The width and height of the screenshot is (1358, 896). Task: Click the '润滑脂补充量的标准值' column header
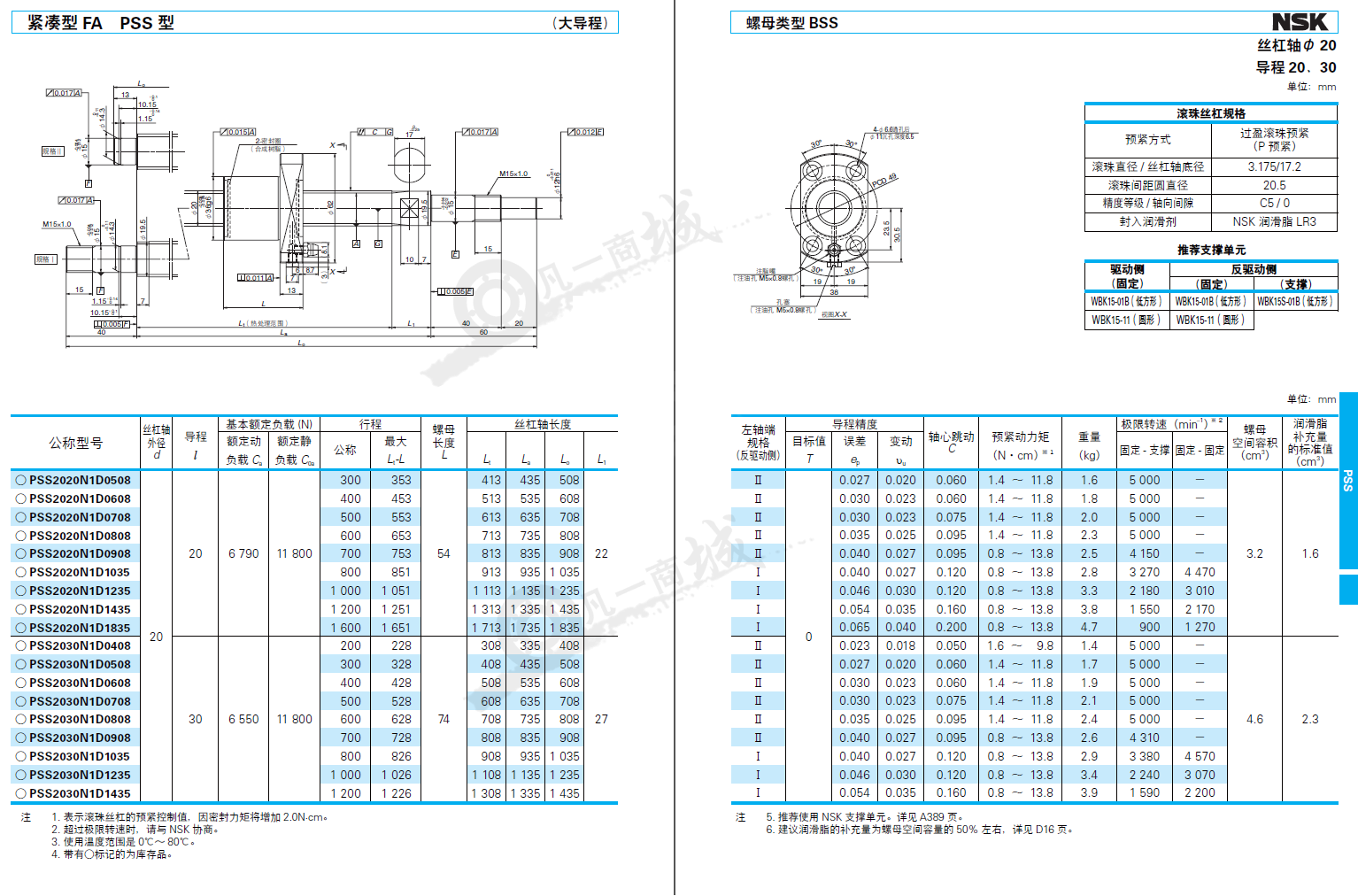1310,442
